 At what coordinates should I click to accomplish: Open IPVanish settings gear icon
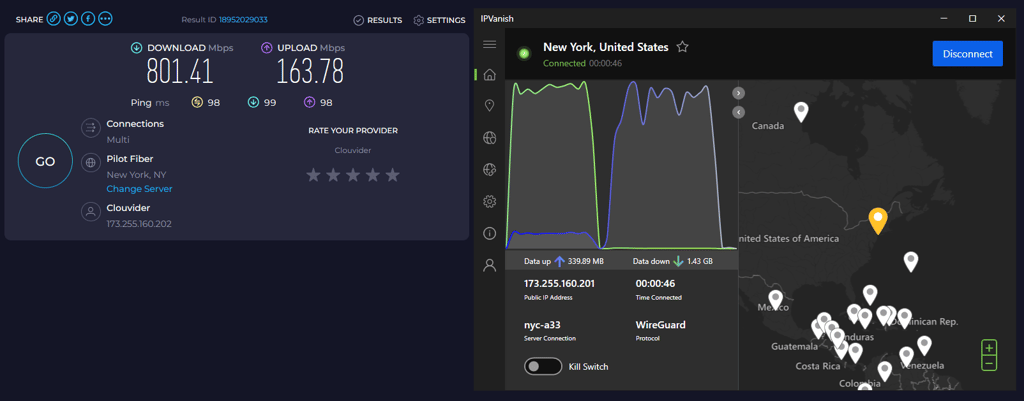(x=489, y=201)
